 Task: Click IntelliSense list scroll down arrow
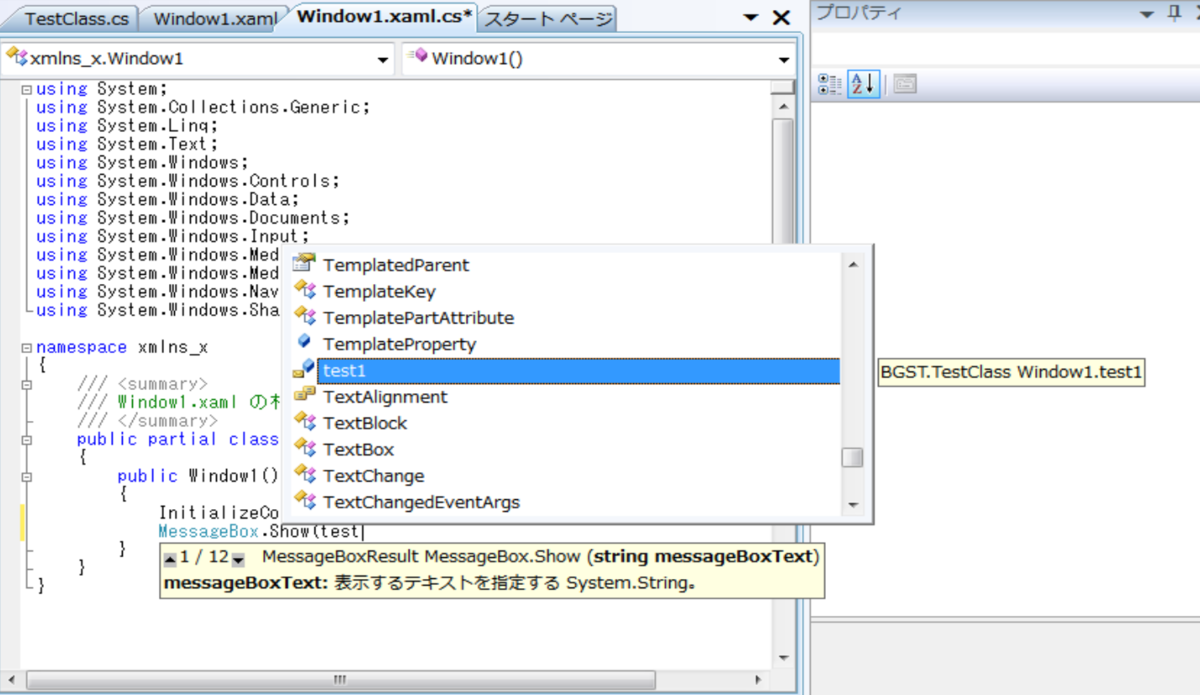click(852, 505)
